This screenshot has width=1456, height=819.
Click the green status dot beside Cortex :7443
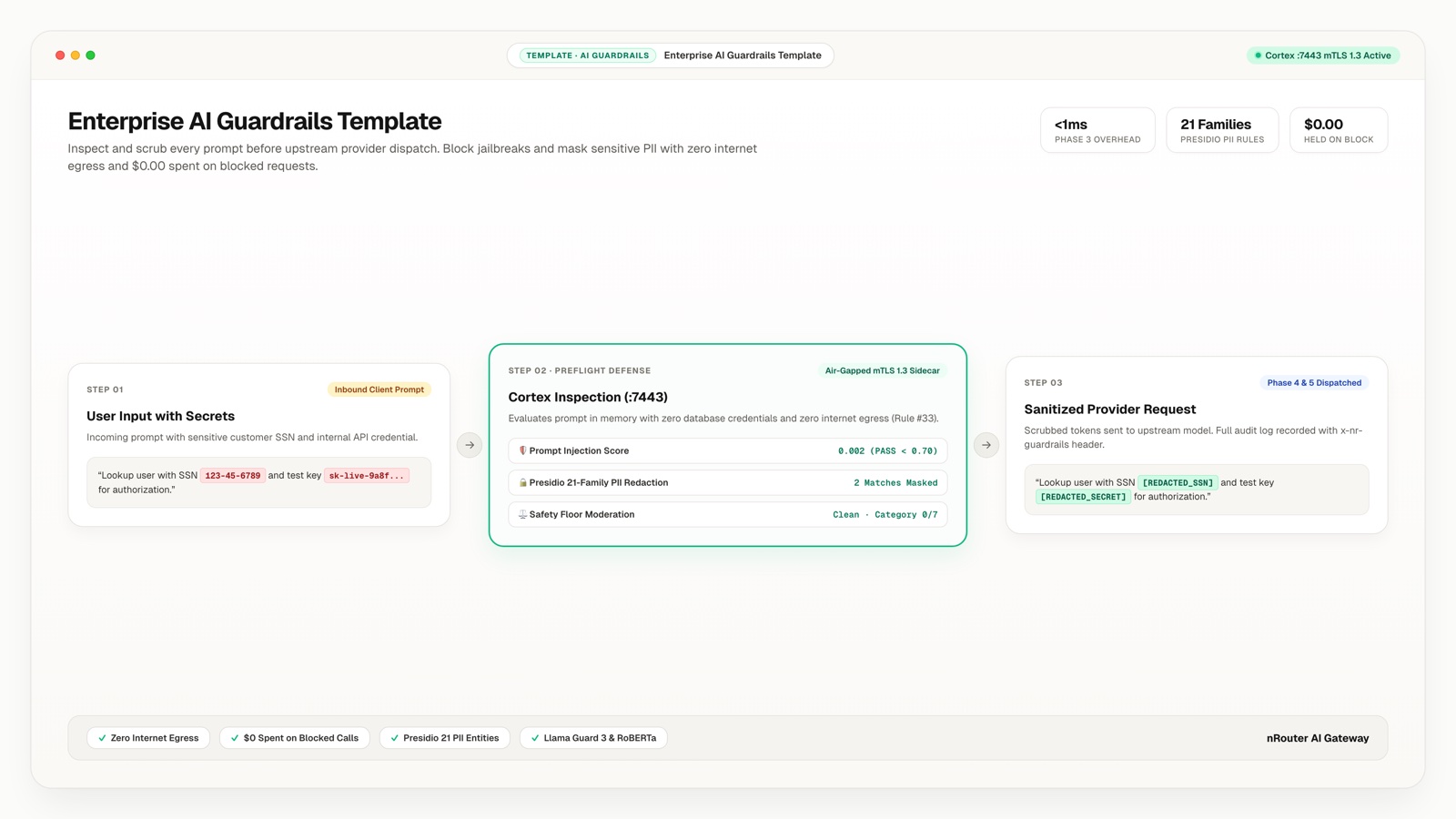click(1258, 56)
